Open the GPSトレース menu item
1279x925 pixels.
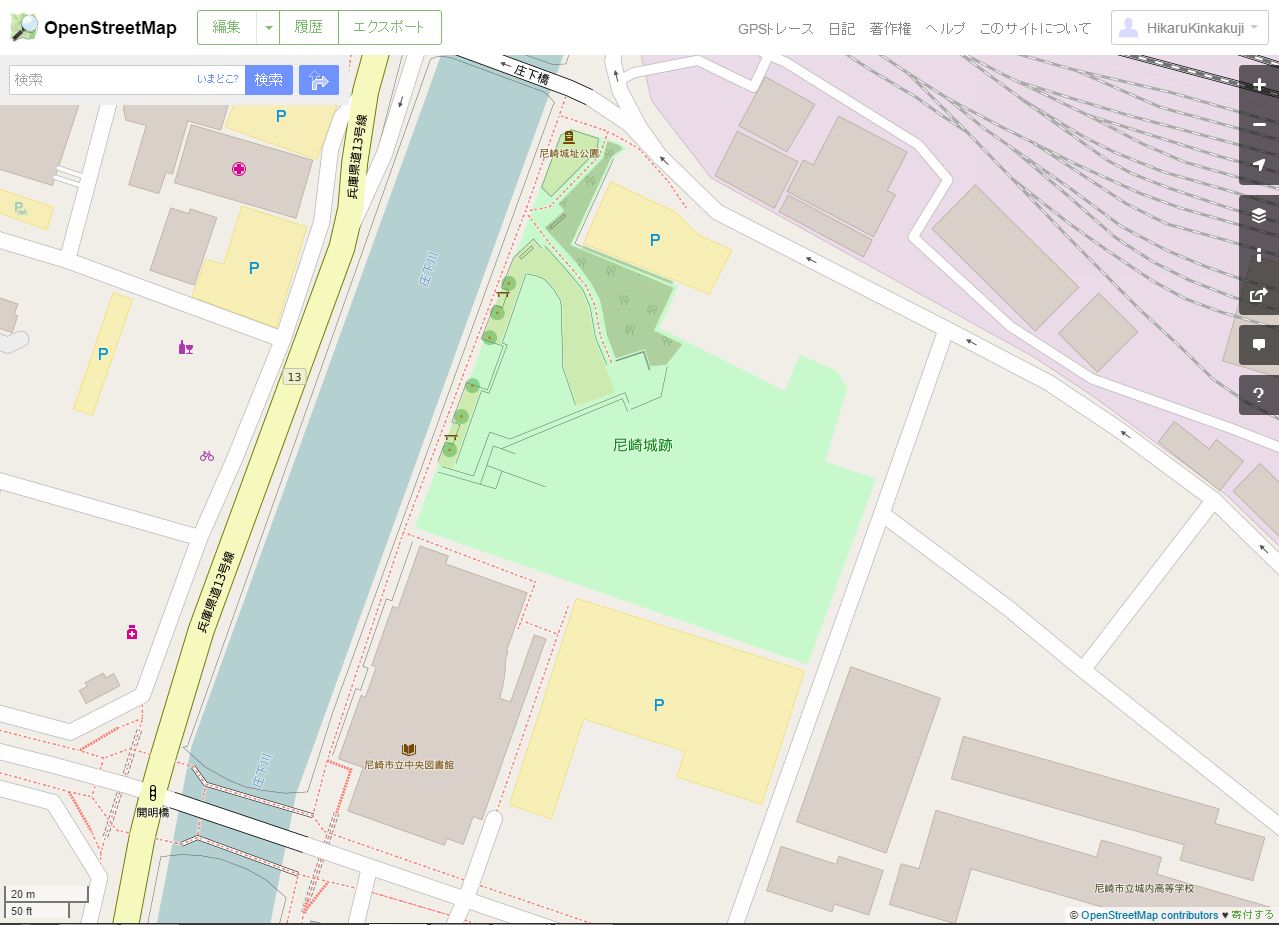(x=776, y=28)
